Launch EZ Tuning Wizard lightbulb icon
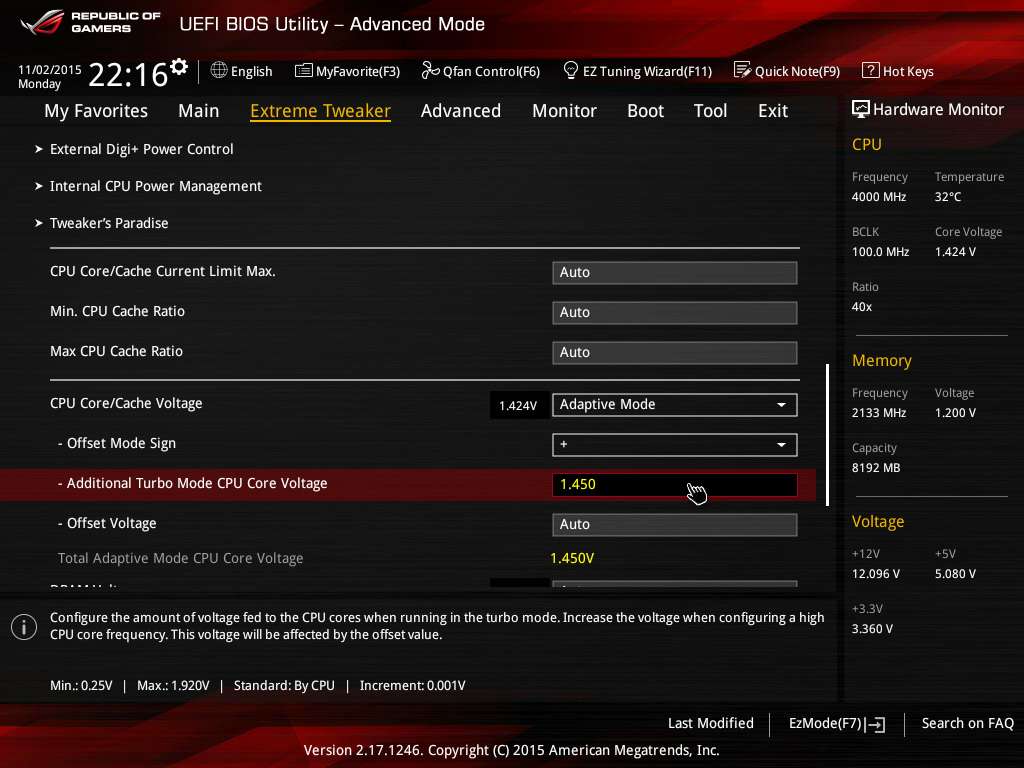1024x768 pixels. pos(571,71)
